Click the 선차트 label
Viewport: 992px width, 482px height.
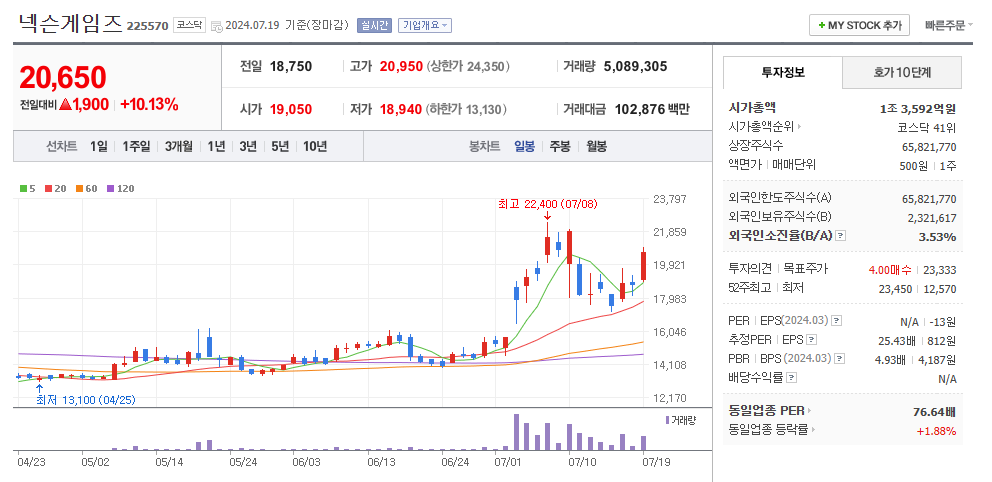(x=61, y=146)
